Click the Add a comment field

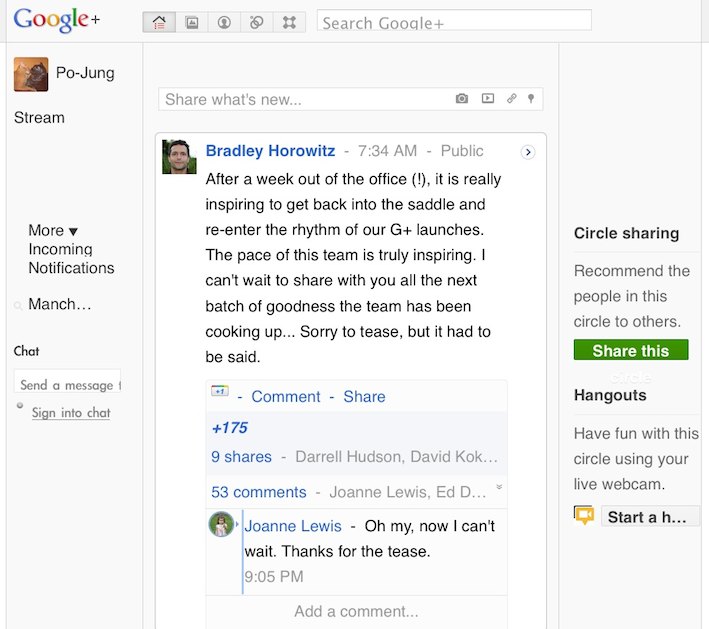(x=356, y=611)
